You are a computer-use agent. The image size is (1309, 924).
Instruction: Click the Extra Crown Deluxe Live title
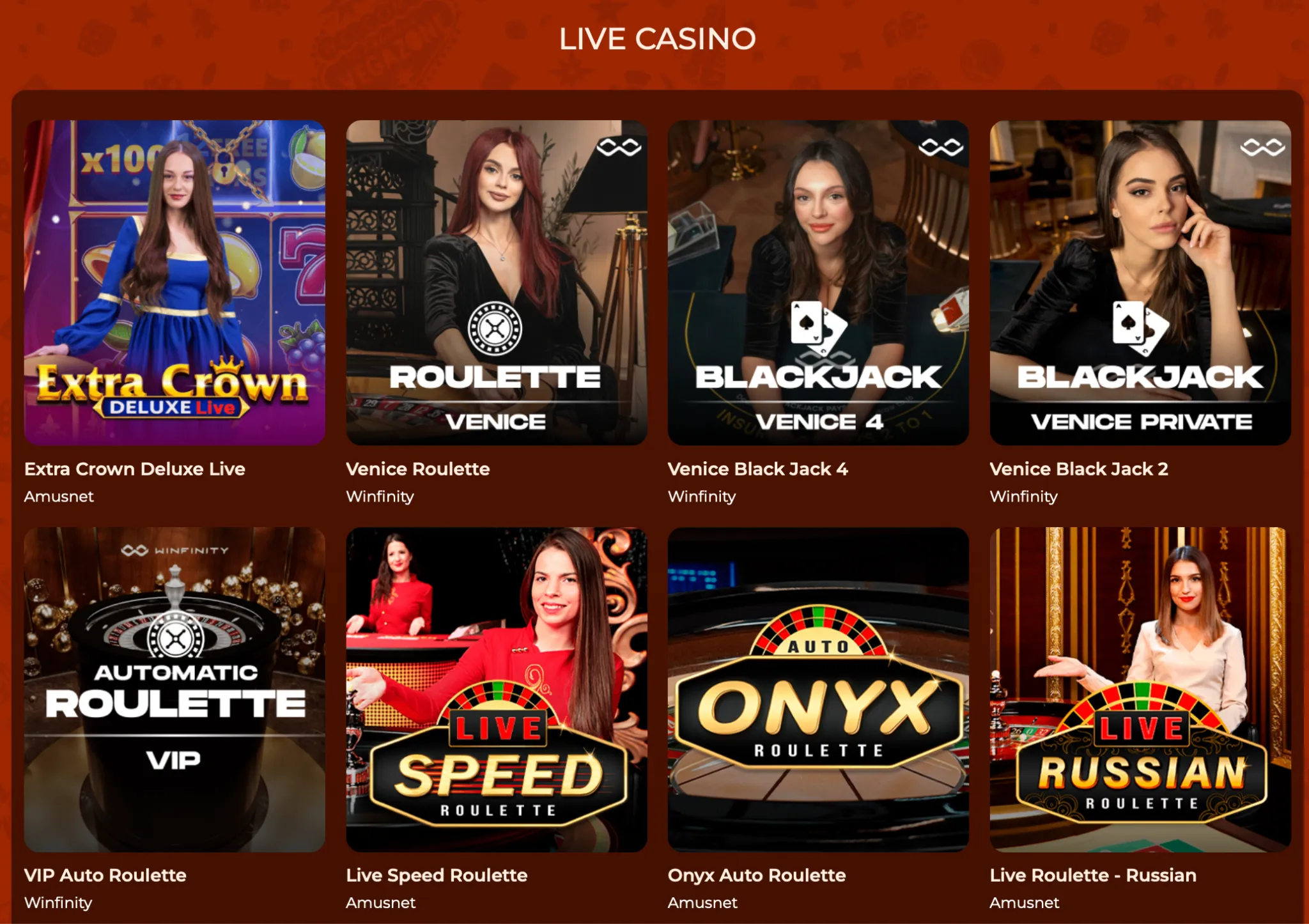[x=135, y=469]
